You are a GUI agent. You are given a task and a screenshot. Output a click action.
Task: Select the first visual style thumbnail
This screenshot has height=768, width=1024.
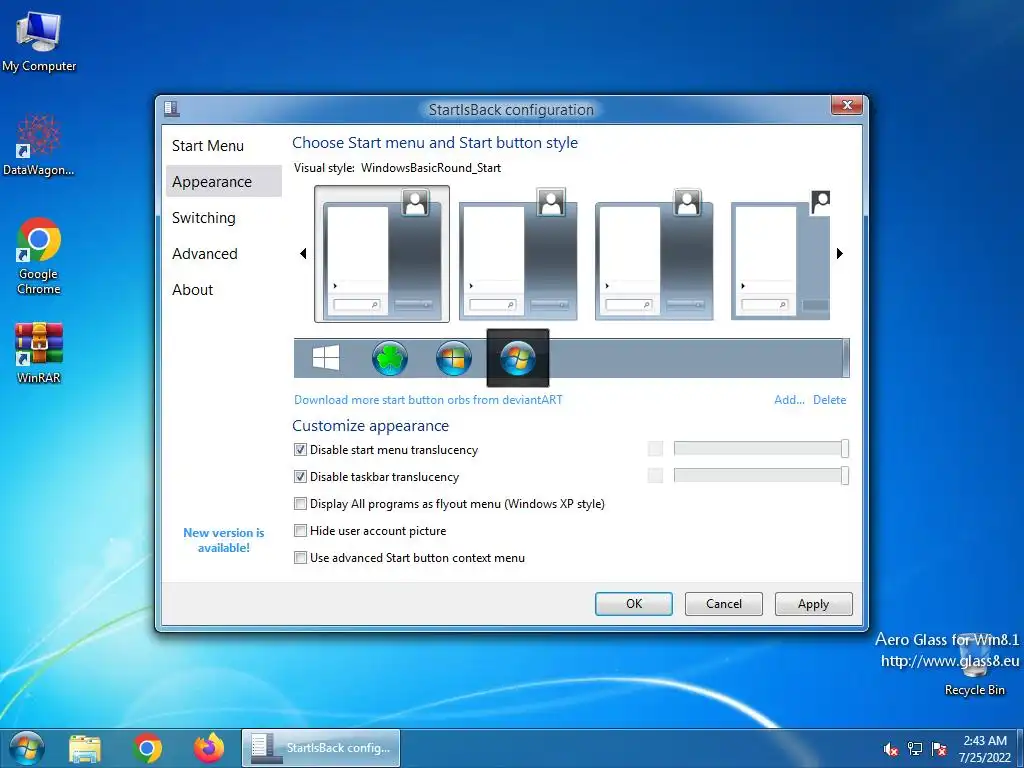coord(382,254)
